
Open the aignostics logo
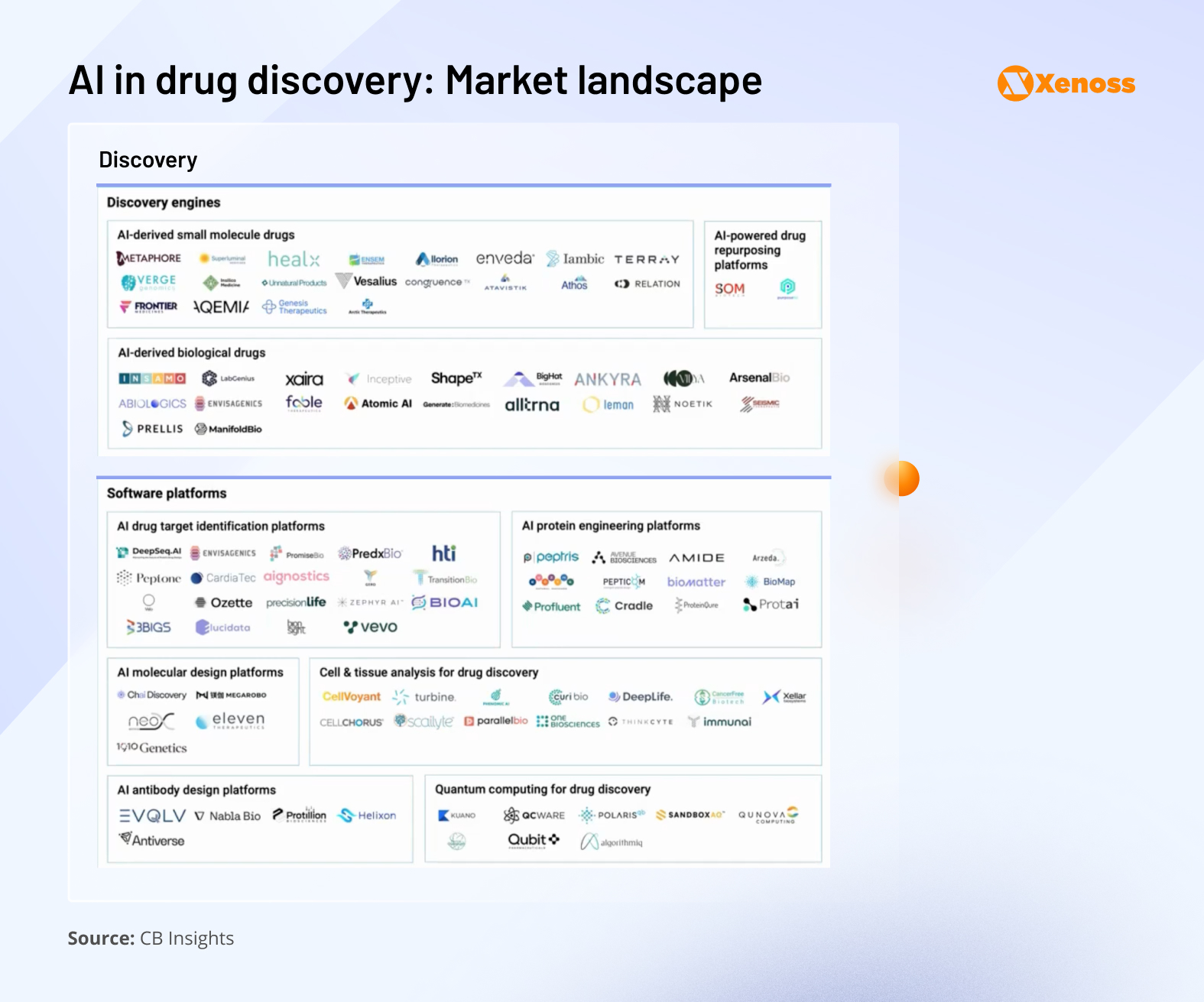[297, 576]
